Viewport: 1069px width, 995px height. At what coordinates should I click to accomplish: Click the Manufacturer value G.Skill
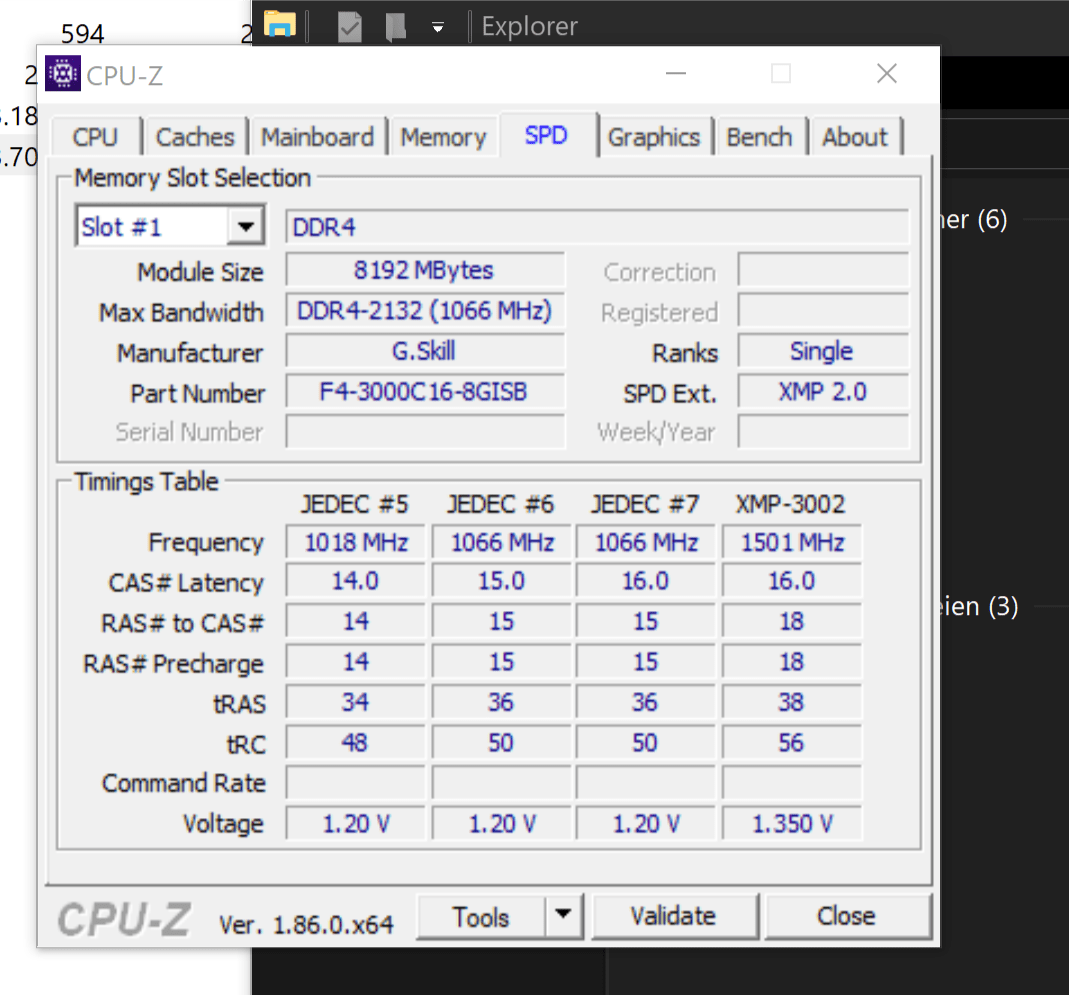click(425, 351)
